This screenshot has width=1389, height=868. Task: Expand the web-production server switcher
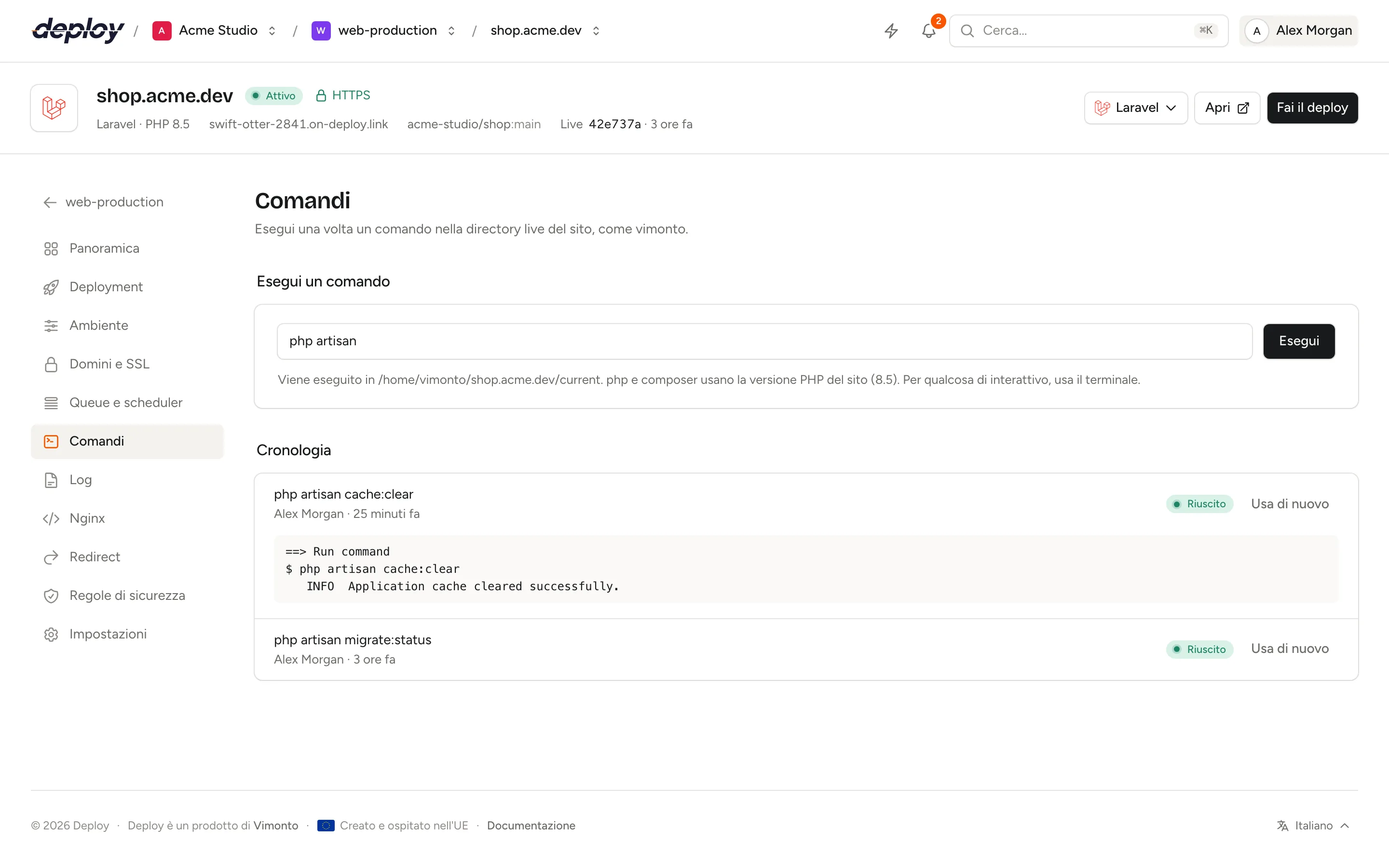(451, 30)
